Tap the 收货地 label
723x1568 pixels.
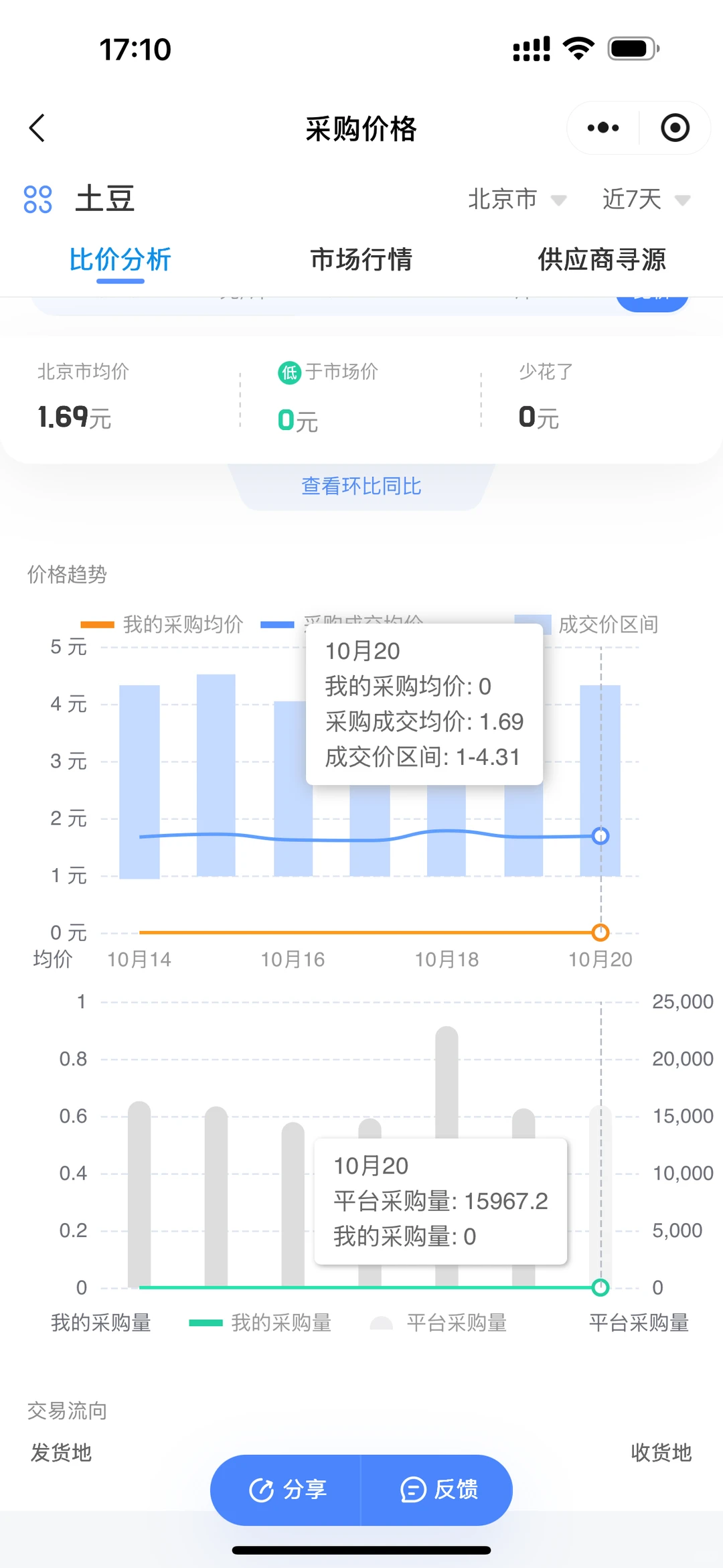(661, 1452)
